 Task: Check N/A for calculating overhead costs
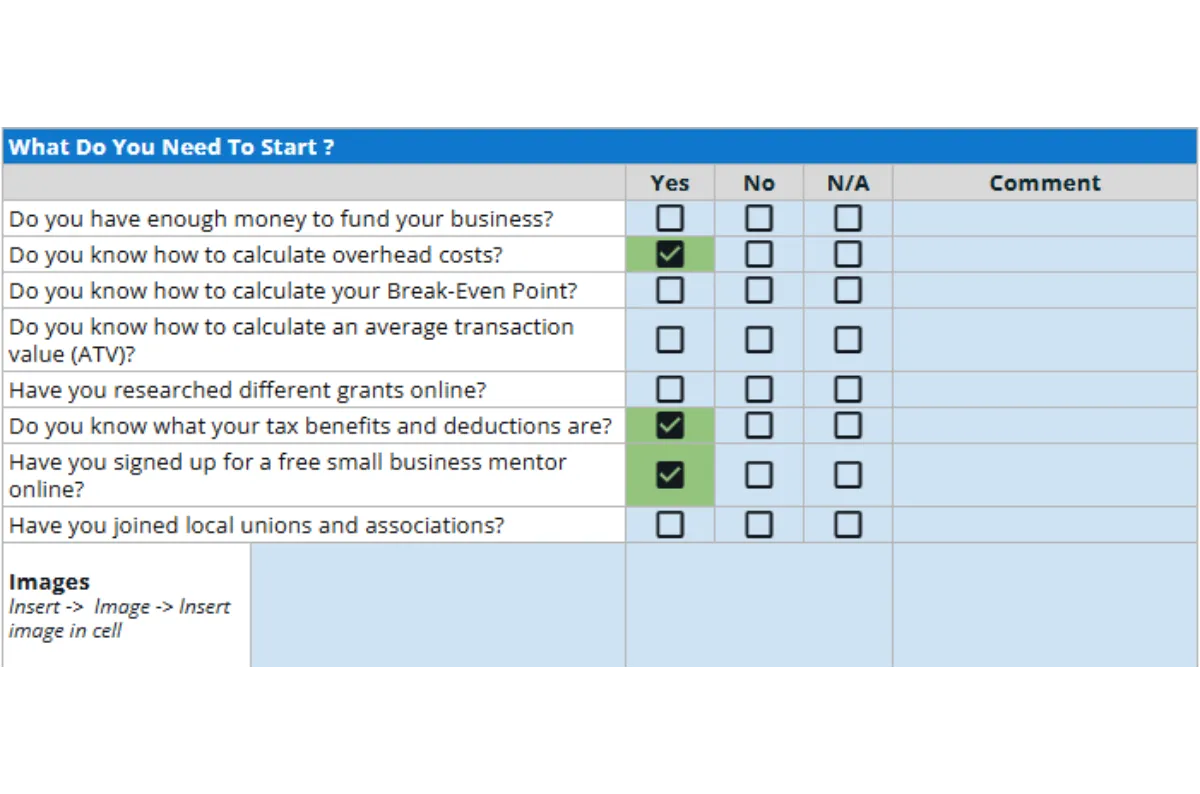click(847, 254)
